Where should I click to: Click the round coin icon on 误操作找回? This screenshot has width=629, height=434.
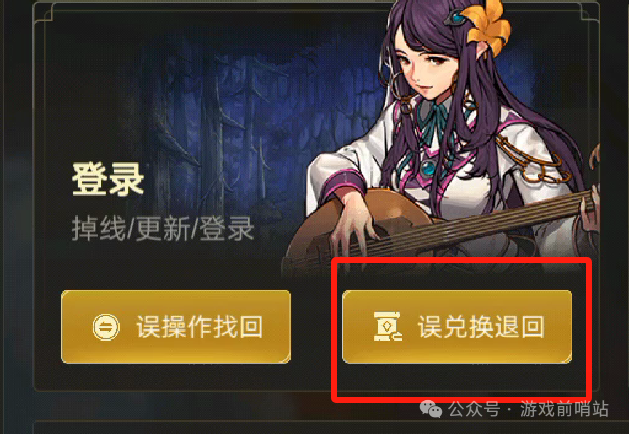click(x=106, y=327)
